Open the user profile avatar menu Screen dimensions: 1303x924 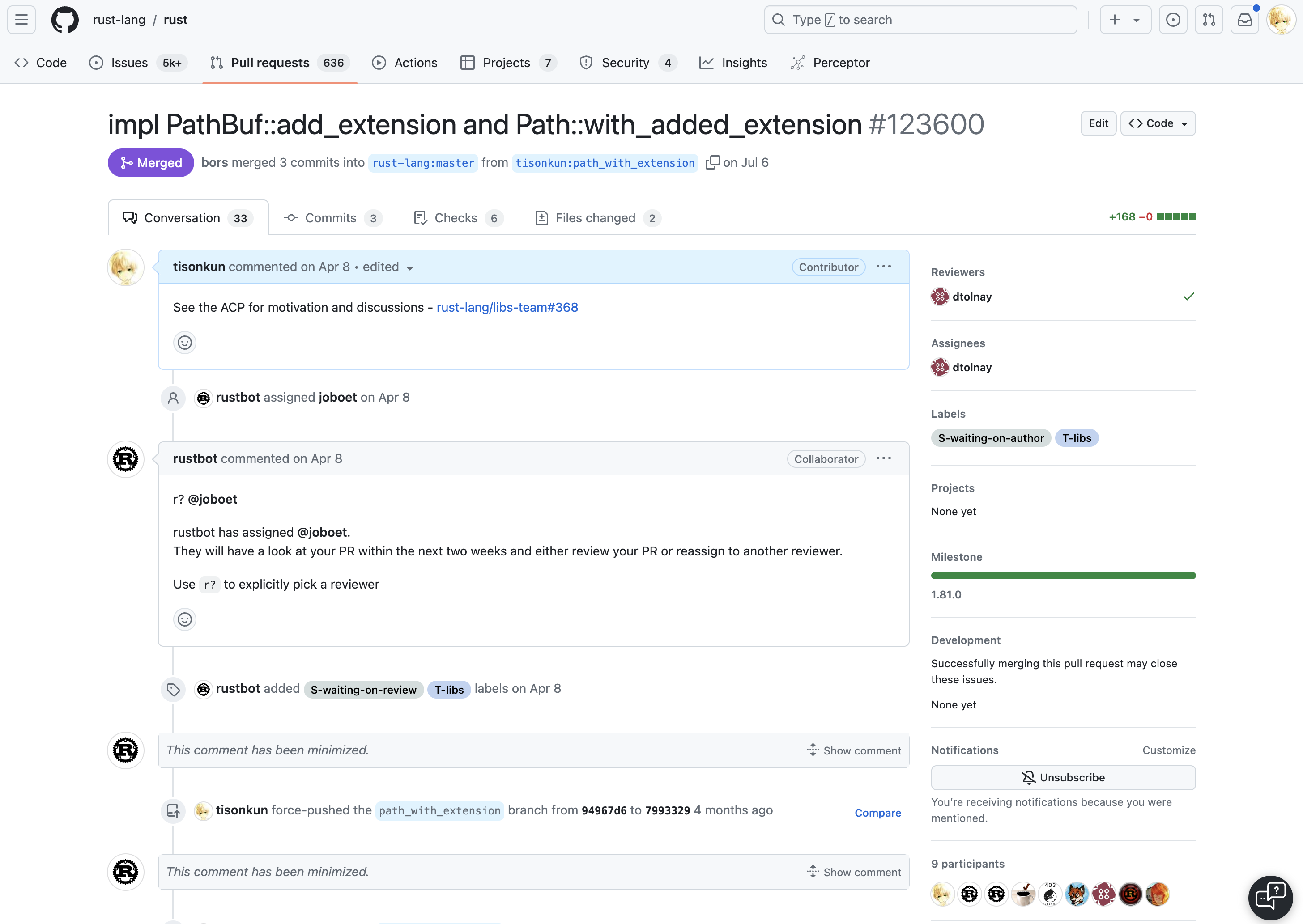1281,20
